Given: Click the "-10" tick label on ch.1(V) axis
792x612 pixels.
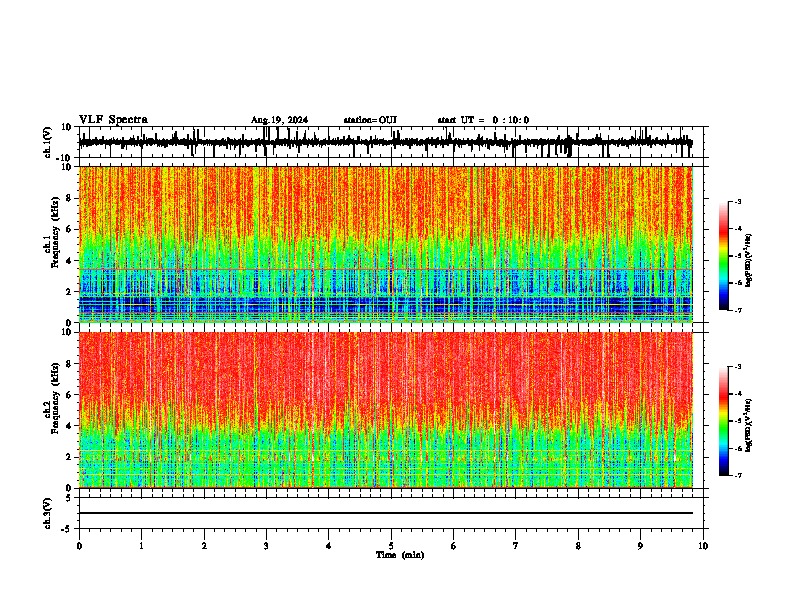Looking at the screenshot, I should tap(65, 158).
